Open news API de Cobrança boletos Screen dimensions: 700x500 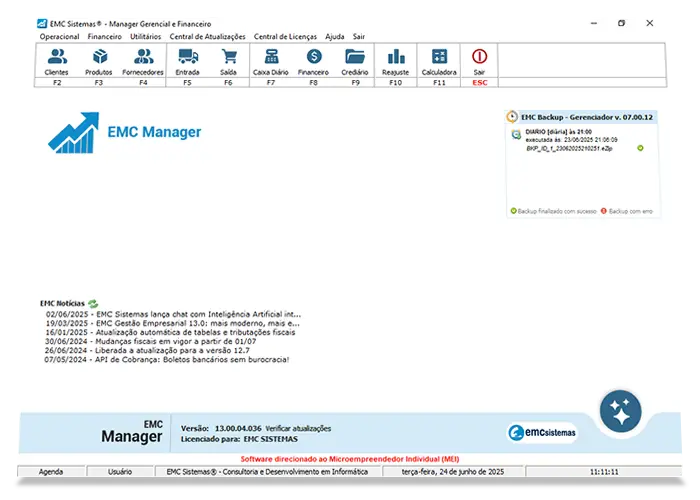[167, 359]
